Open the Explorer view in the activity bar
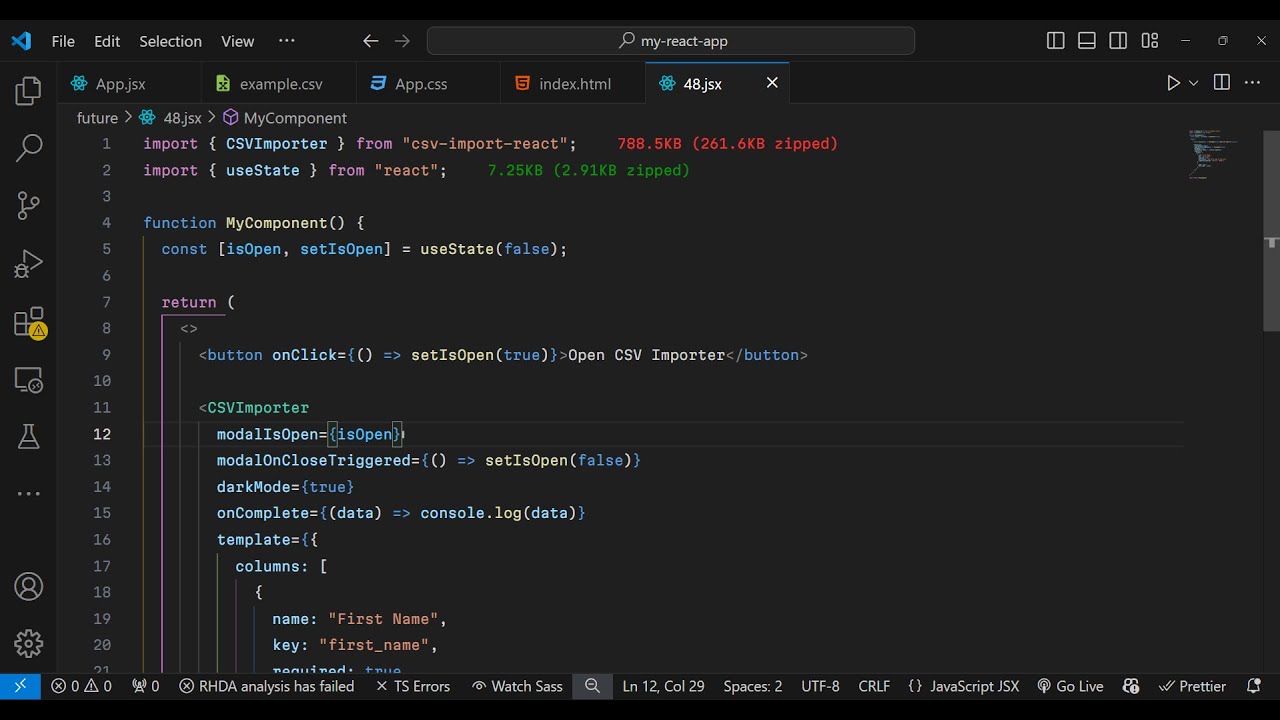Screen dimensions: 1280x720 (28, 91)
